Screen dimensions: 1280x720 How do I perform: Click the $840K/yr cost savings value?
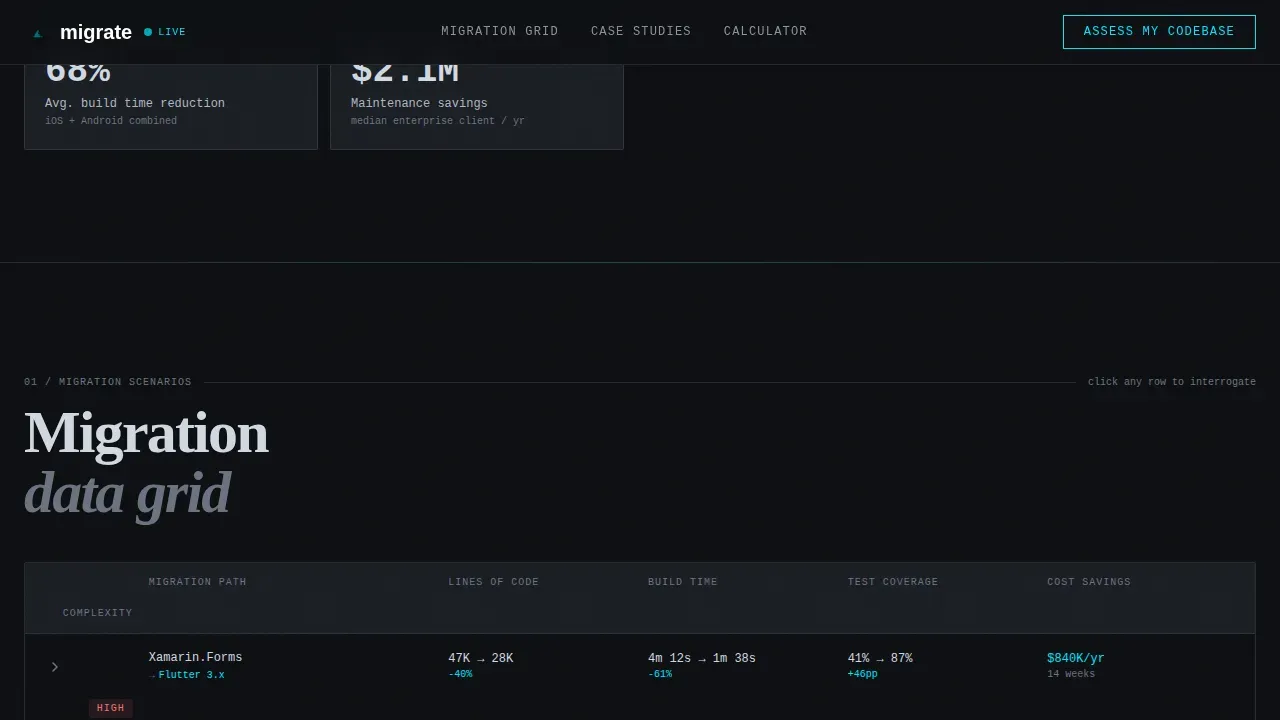(x=1075, y=658)
